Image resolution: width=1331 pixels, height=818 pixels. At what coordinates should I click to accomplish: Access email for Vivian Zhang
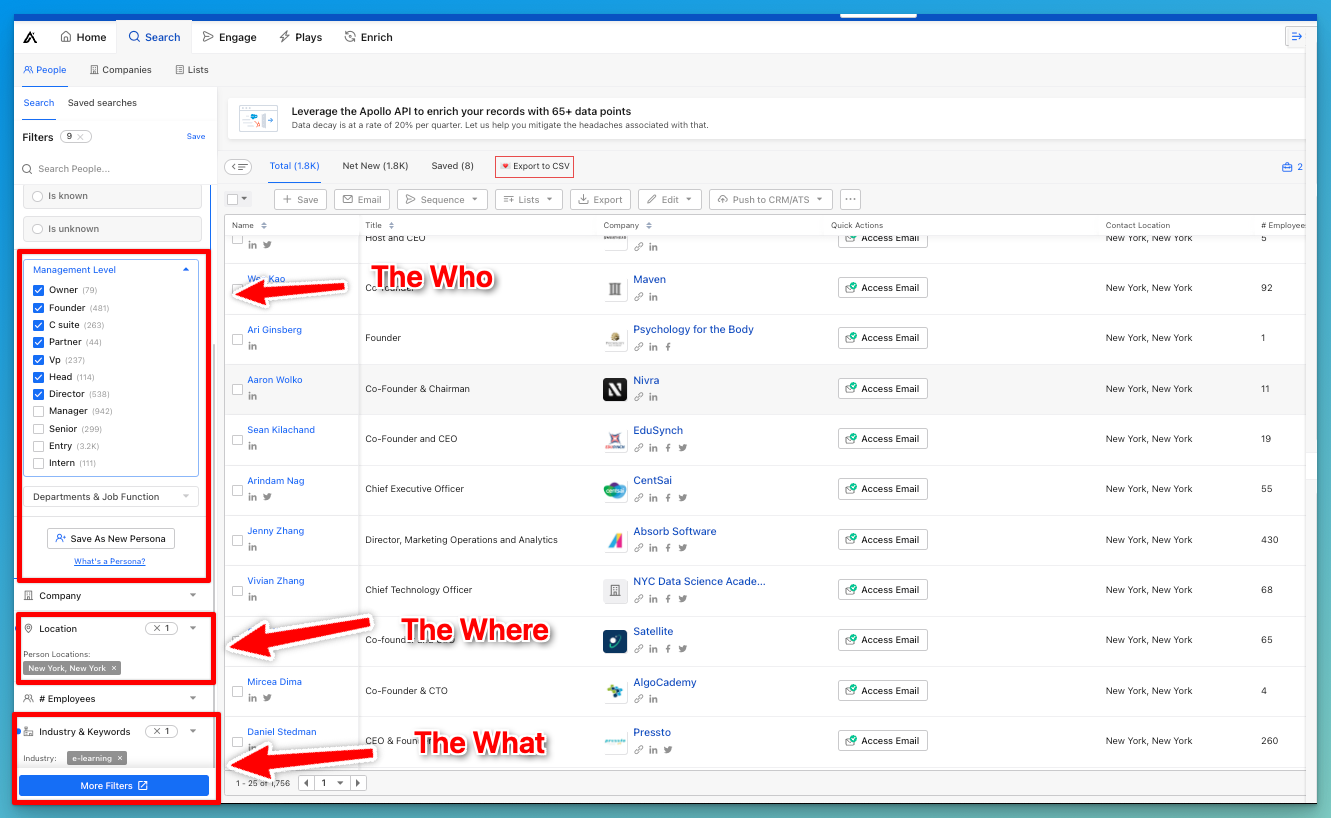pos(883,590)
